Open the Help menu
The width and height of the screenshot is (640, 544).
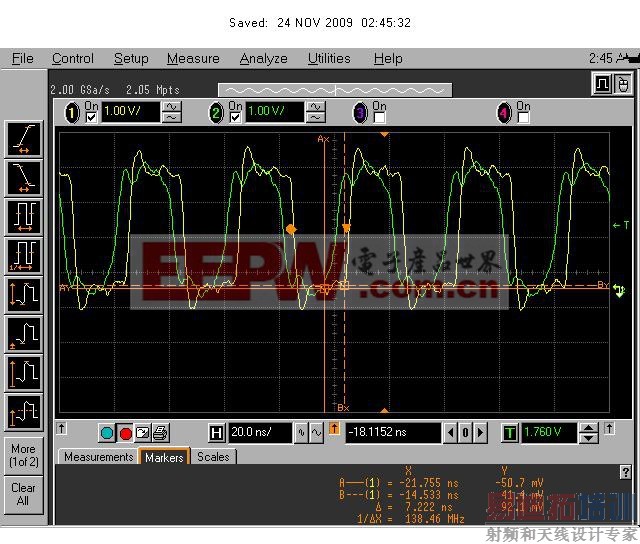click(x=388, y=59)
